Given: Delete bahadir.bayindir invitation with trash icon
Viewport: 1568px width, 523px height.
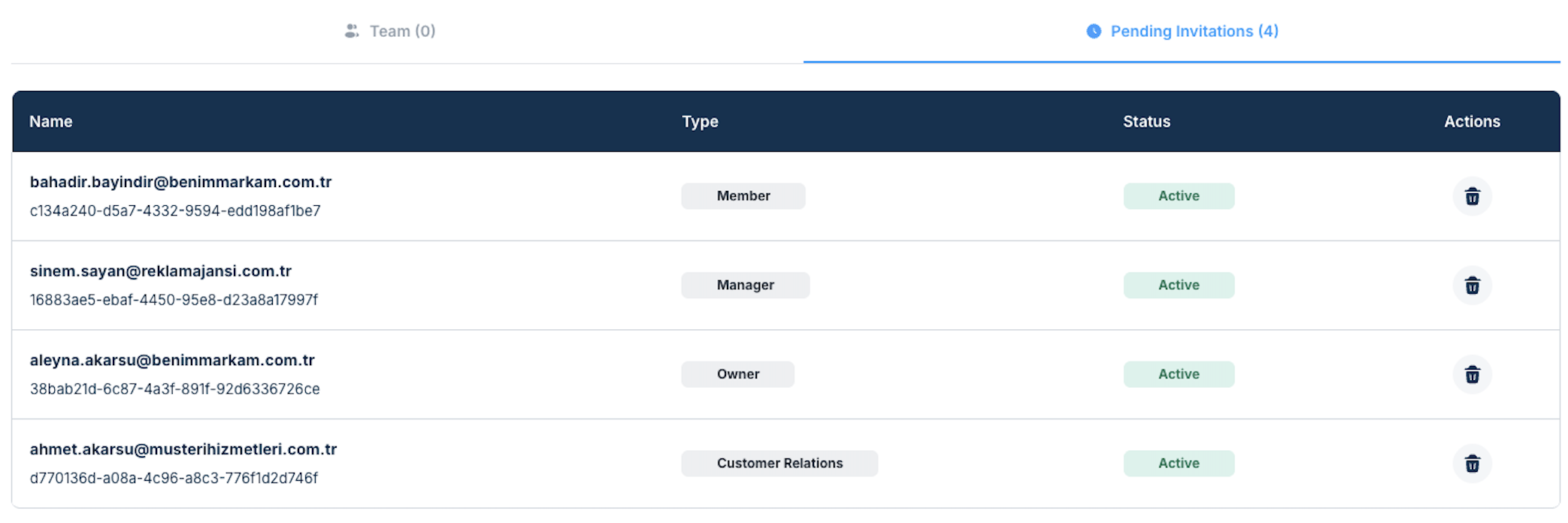Looking at the screenshot, I should pos(1472,196).
